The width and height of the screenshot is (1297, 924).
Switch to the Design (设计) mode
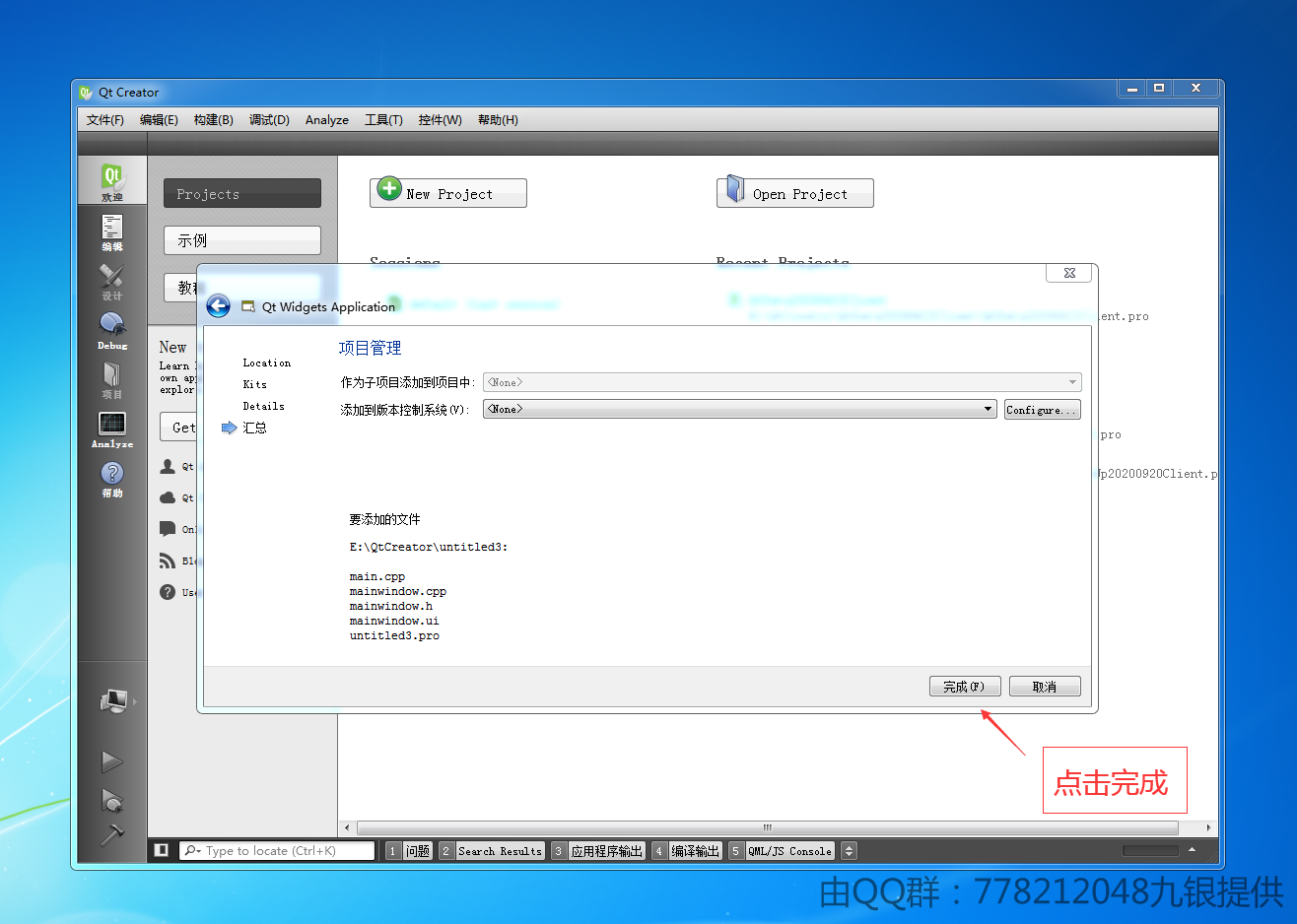(x=112, y=282)
